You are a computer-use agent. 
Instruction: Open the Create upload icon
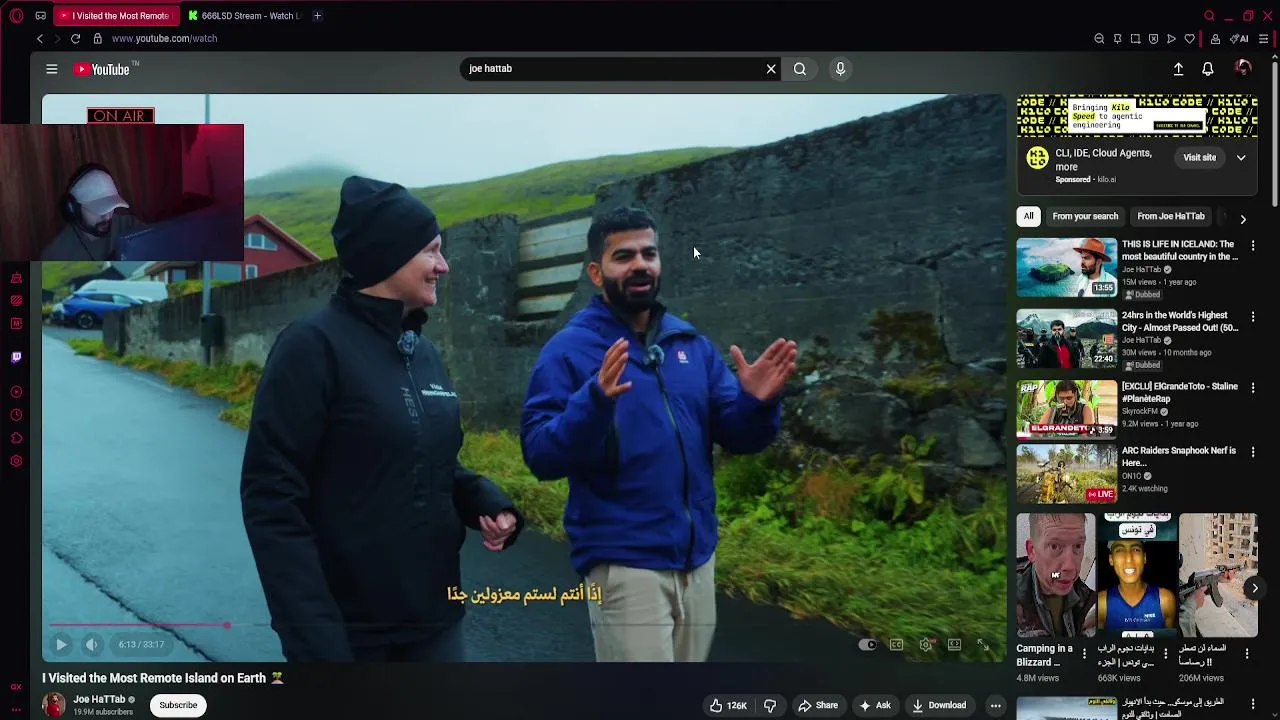tap(1178, 69)
